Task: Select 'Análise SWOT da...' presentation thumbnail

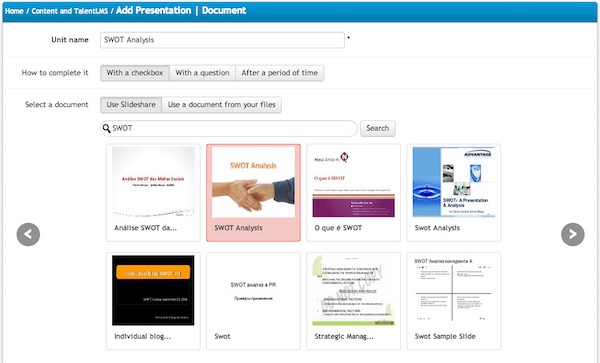Action: (153, 193)
